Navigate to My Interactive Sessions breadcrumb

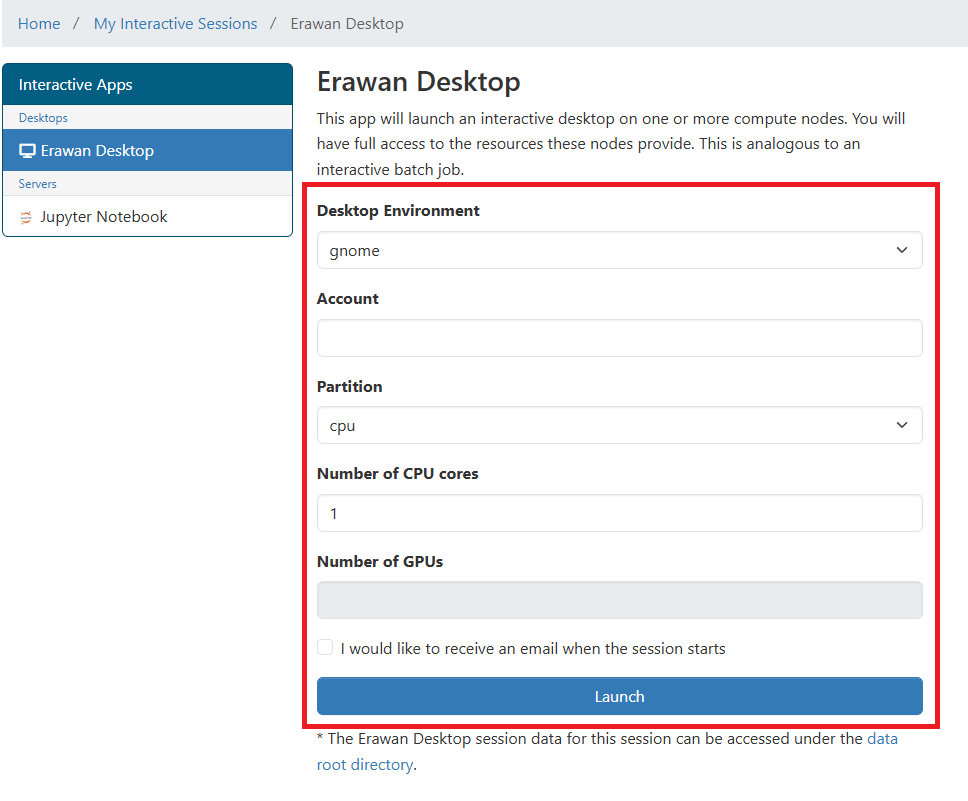tap(175, 23)
